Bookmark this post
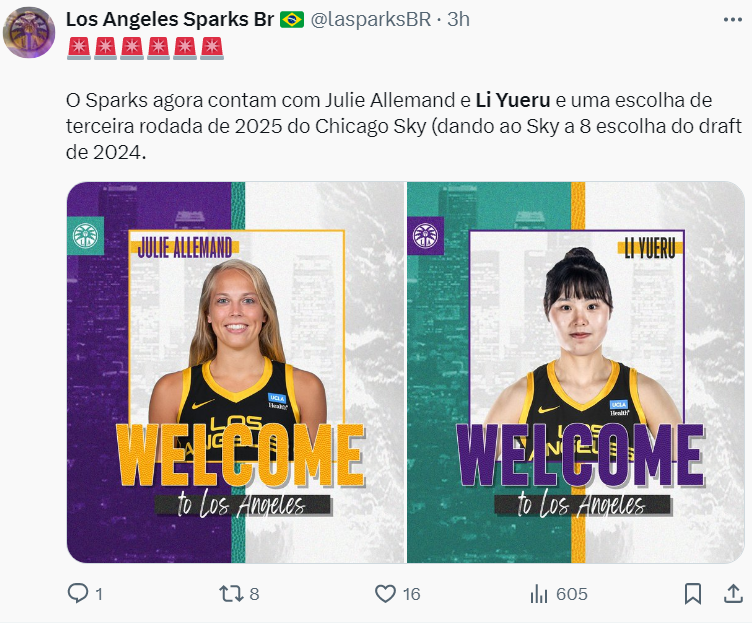Viewport: 752px width, 624px height. [693, 594]
